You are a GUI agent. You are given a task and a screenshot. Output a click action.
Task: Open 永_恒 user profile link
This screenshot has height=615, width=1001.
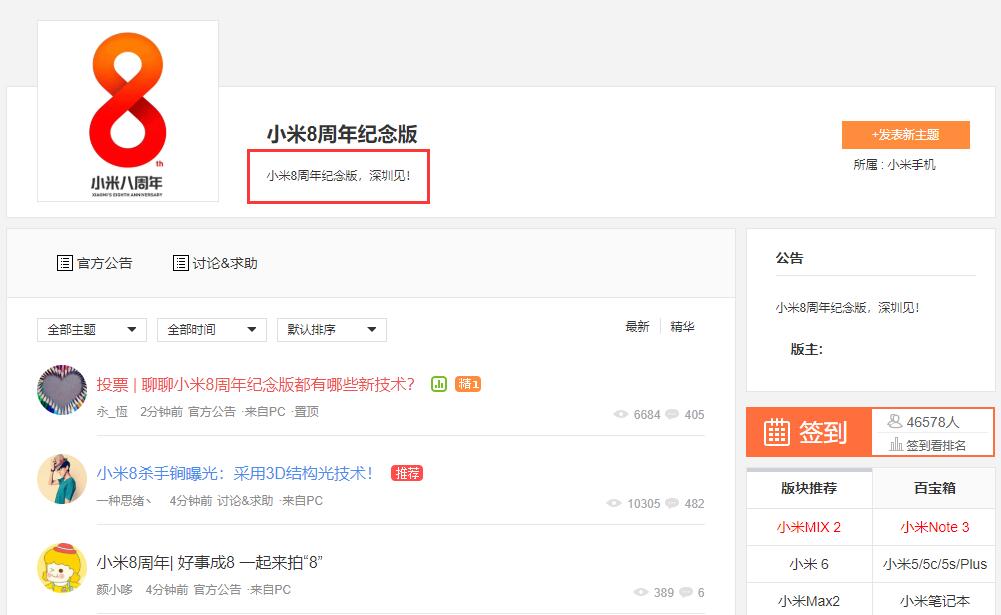point(112,412)
